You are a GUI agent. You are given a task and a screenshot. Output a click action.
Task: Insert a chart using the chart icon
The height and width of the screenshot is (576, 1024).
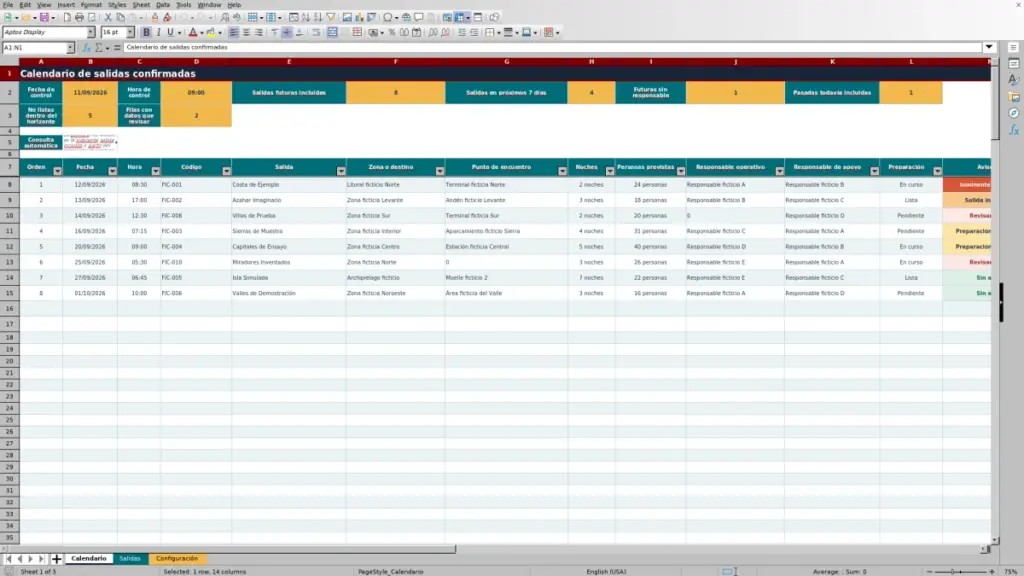point(359,18)
